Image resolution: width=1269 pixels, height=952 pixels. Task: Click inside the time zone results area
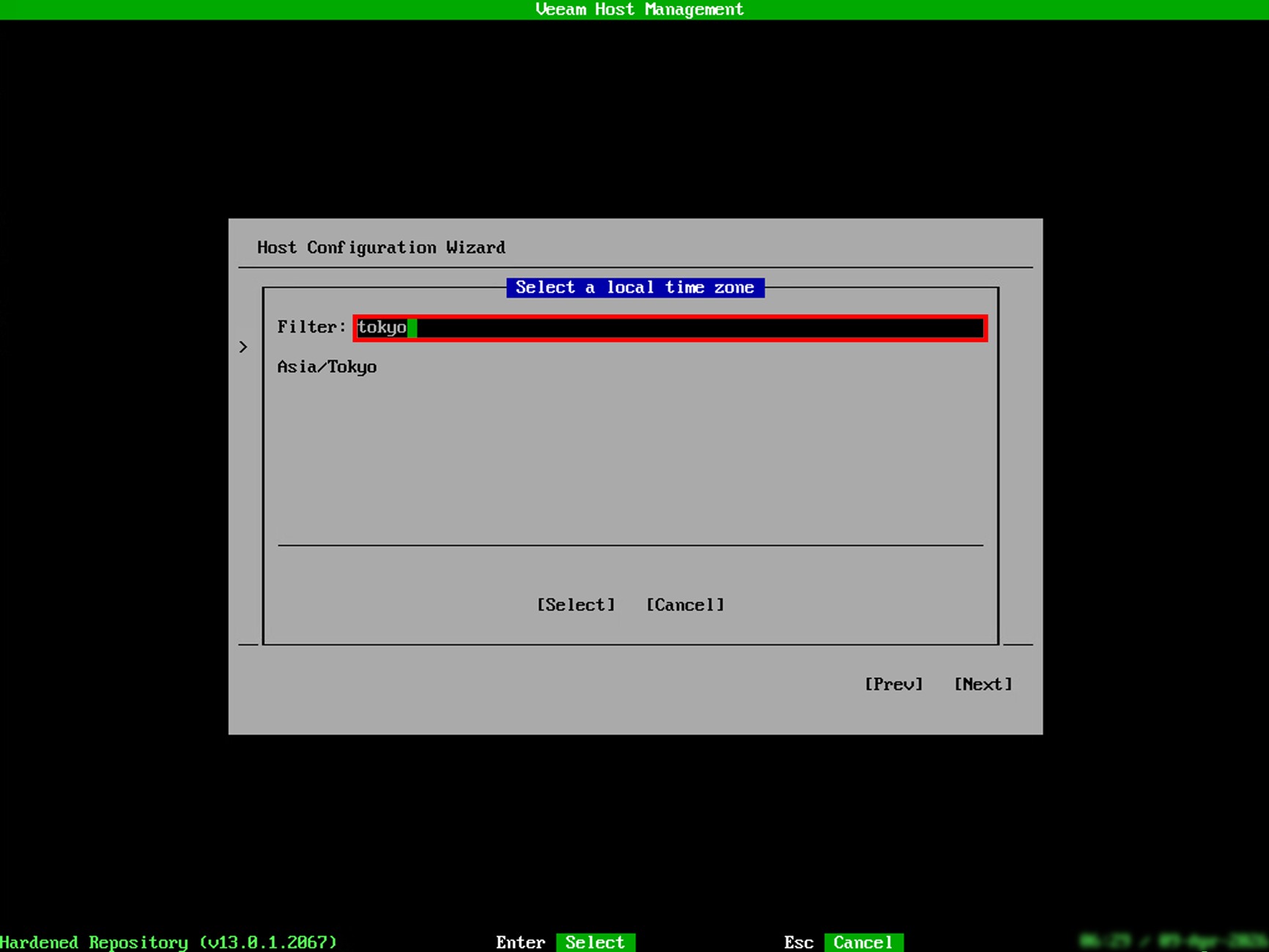coord(630,454)
